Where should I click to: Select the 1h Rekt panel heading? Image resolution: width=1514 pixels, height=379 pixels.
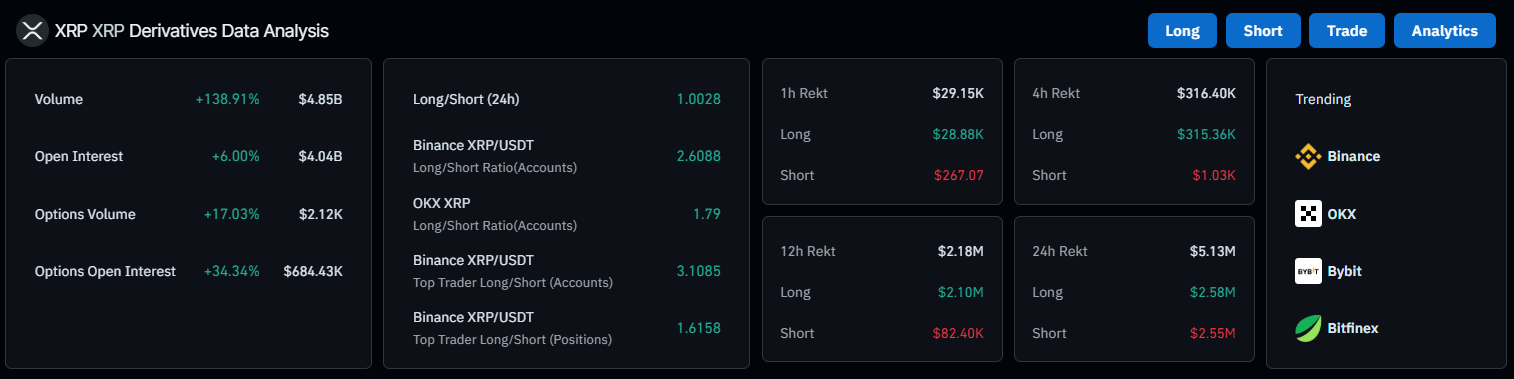[x=804, y=93]
